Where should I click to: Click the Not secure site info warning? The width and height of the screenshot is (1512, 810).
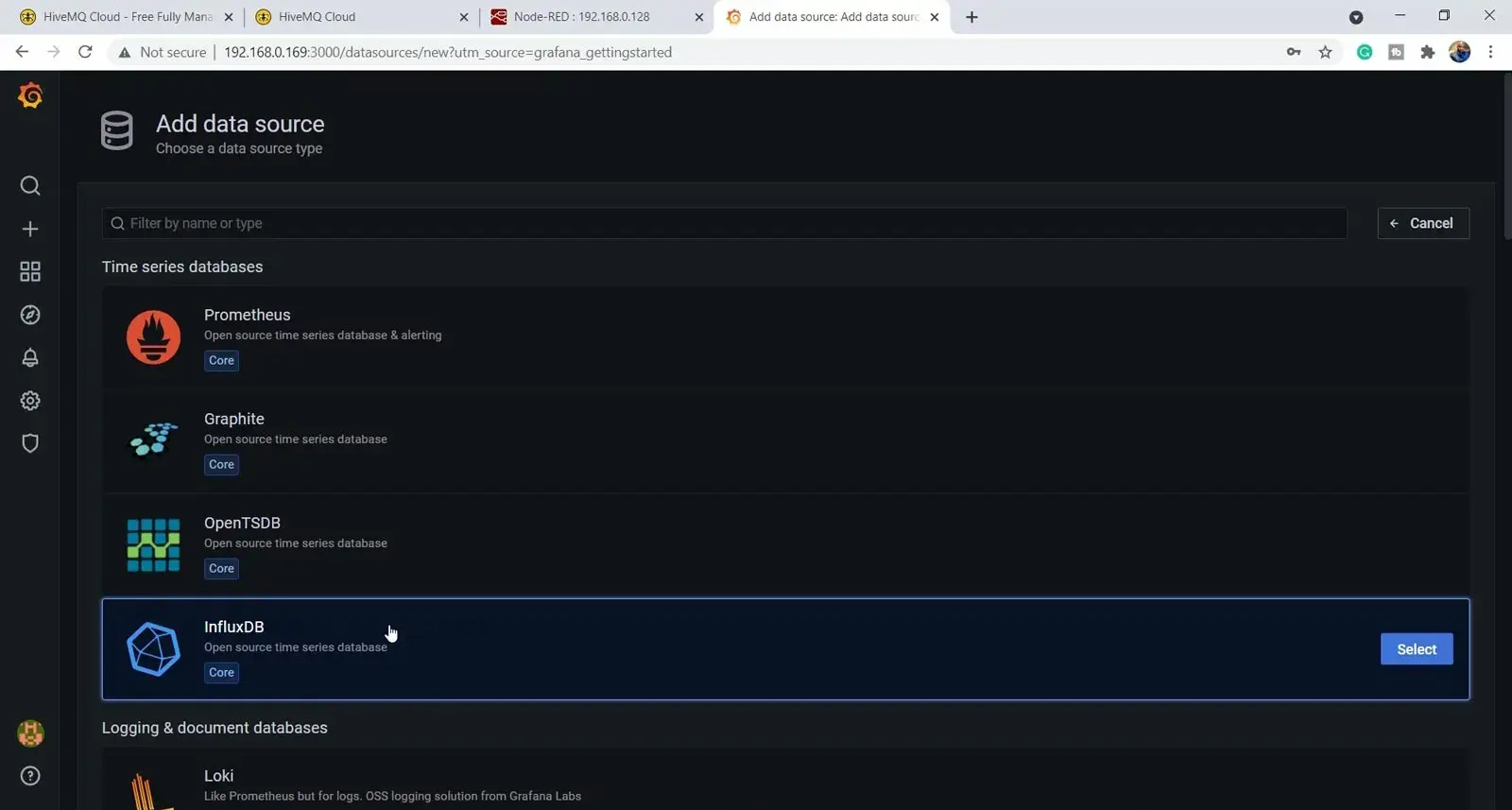162,52
